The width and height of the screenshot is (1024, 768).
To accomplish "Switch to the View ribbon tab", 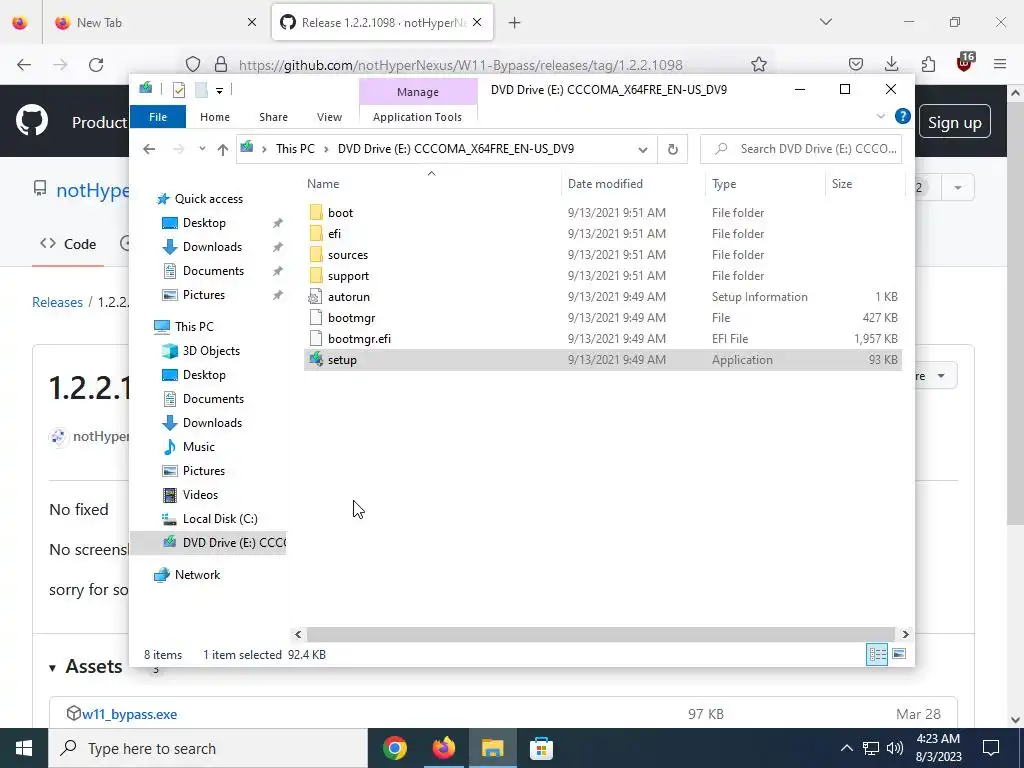I will (329, 117).
